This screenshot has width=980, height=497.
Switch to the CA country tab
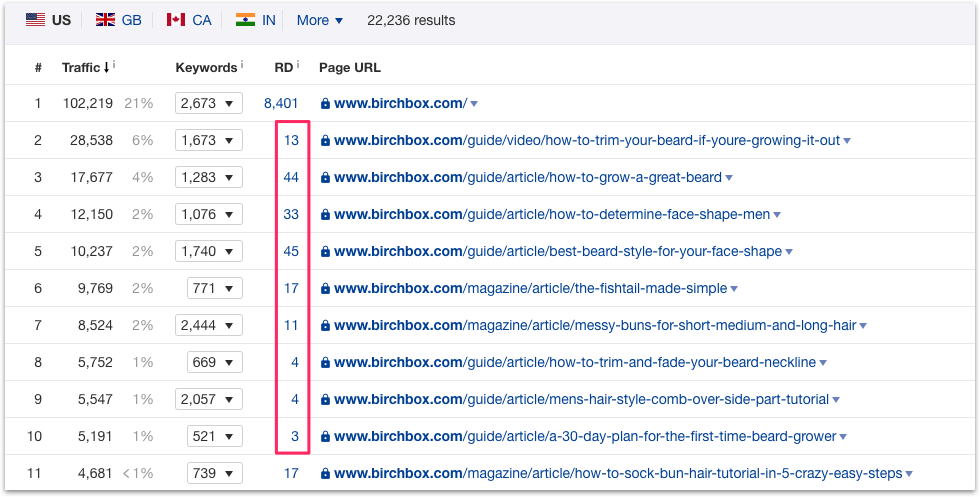189,20
